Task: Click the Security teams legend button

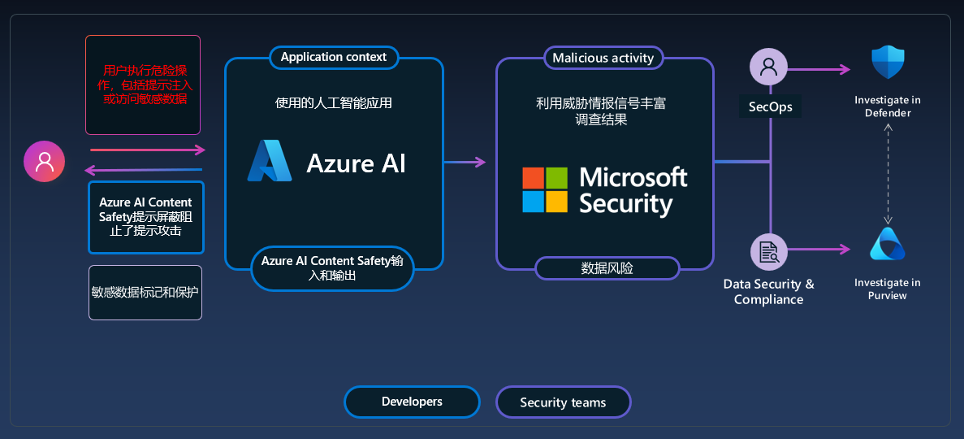Action: (563, 403)
